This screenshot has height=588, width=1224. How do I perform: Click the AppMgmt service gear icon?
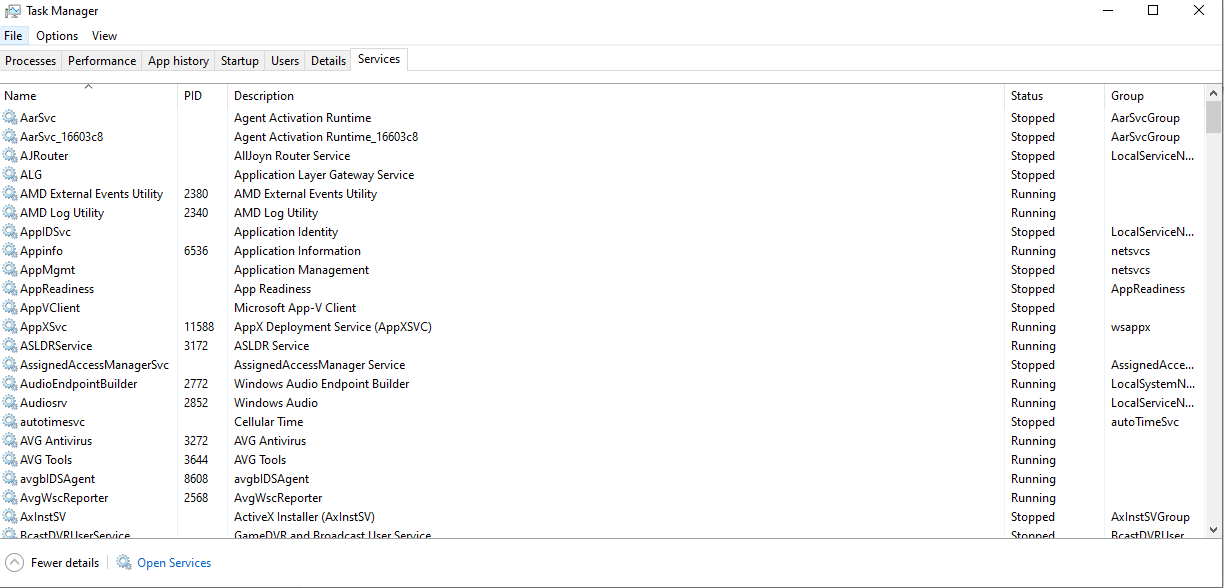pyautogui.click(x=10, y=270)
